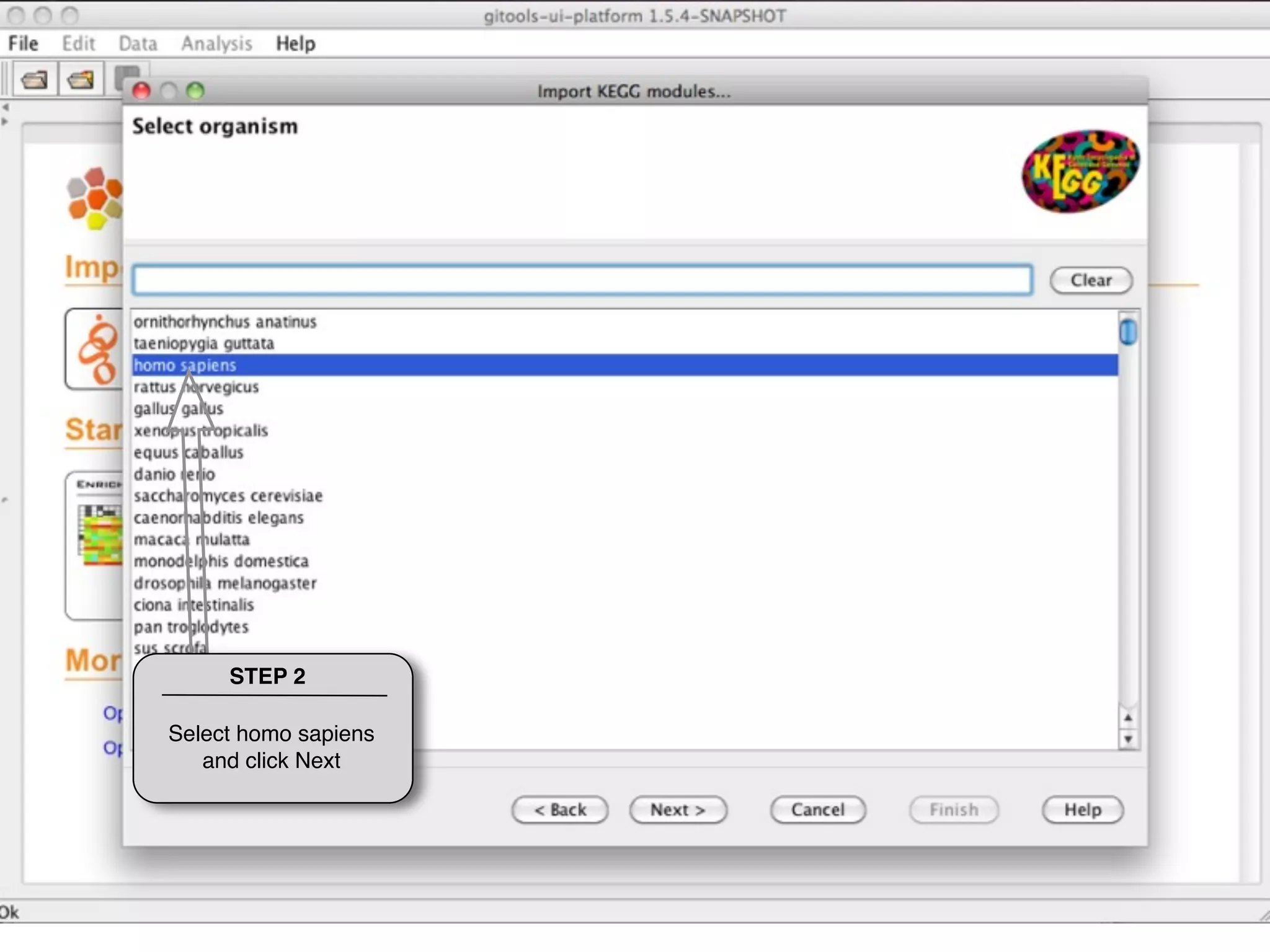The width and height of the screenshot is (1270, 952).
Task: Select equus caballus in the list
Action: pos(625,452)
